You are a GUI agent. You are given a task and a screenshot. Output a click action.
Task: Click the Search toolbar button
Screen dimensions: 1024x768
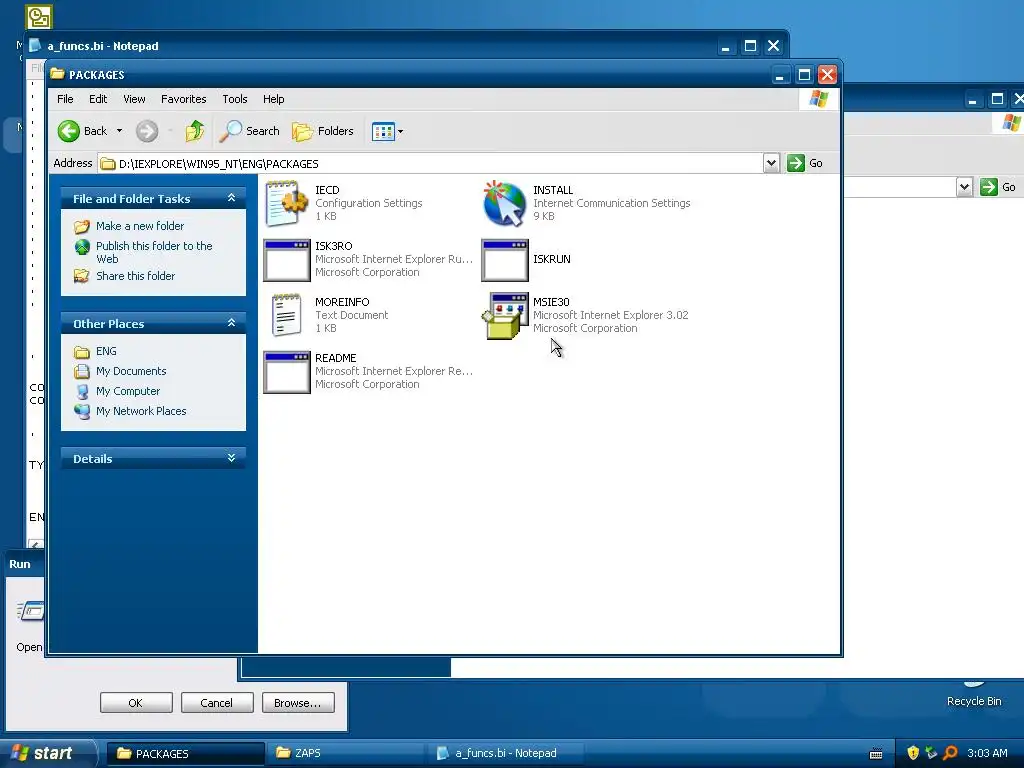pyautogui.click(x=249, y=131)
